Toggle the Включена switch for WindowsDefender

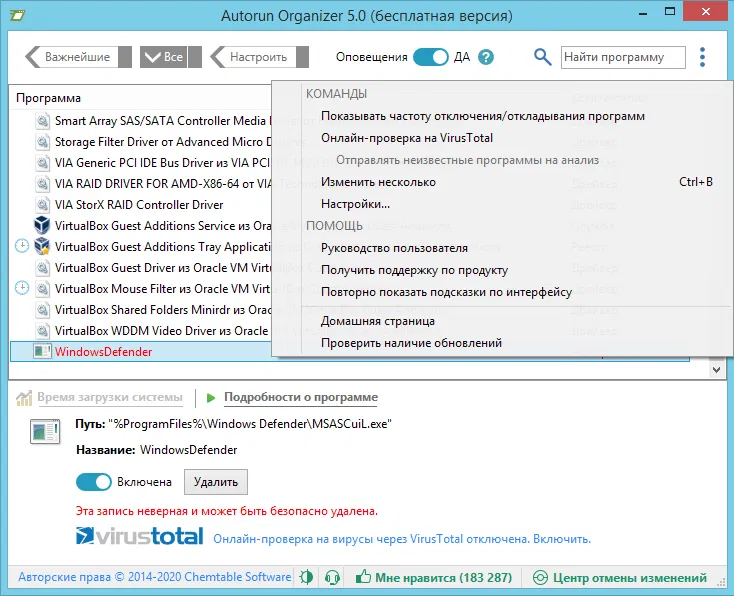(94, 482)
